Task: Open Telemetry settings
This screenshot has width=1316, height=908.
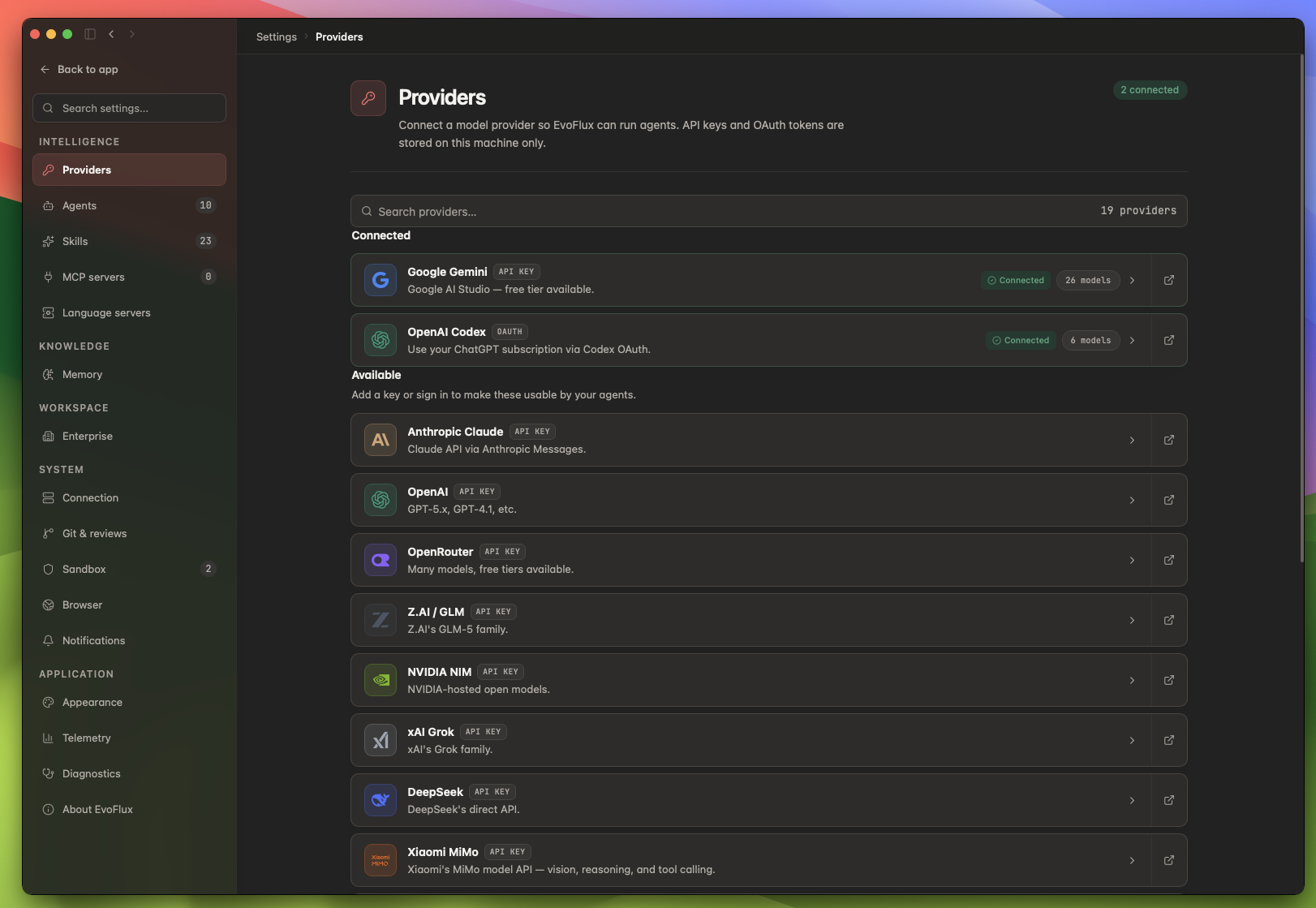Action: click(129, 738)
